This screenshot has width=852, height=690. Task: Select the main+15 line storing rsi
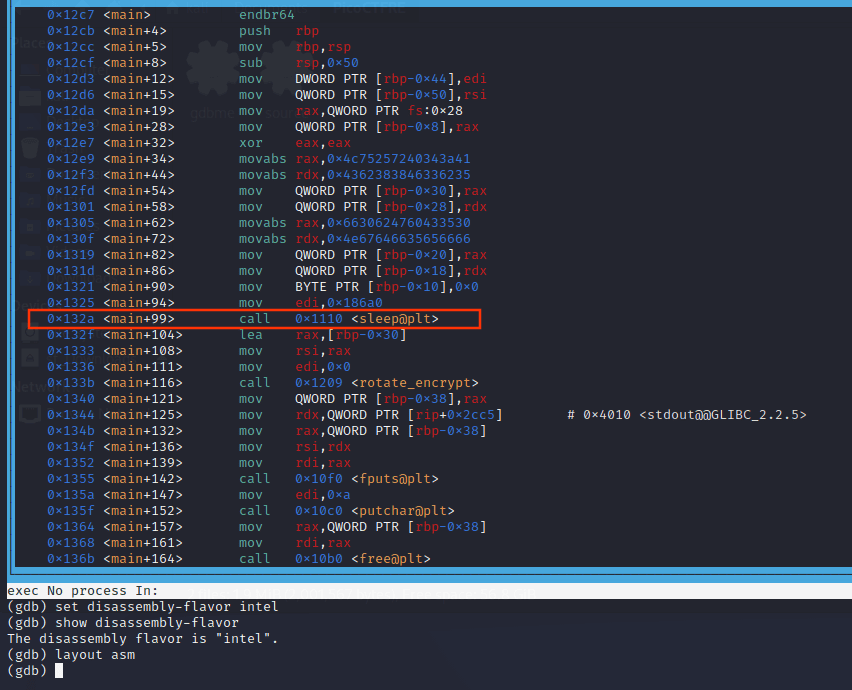pyautogui.click(x=267, y=95)
